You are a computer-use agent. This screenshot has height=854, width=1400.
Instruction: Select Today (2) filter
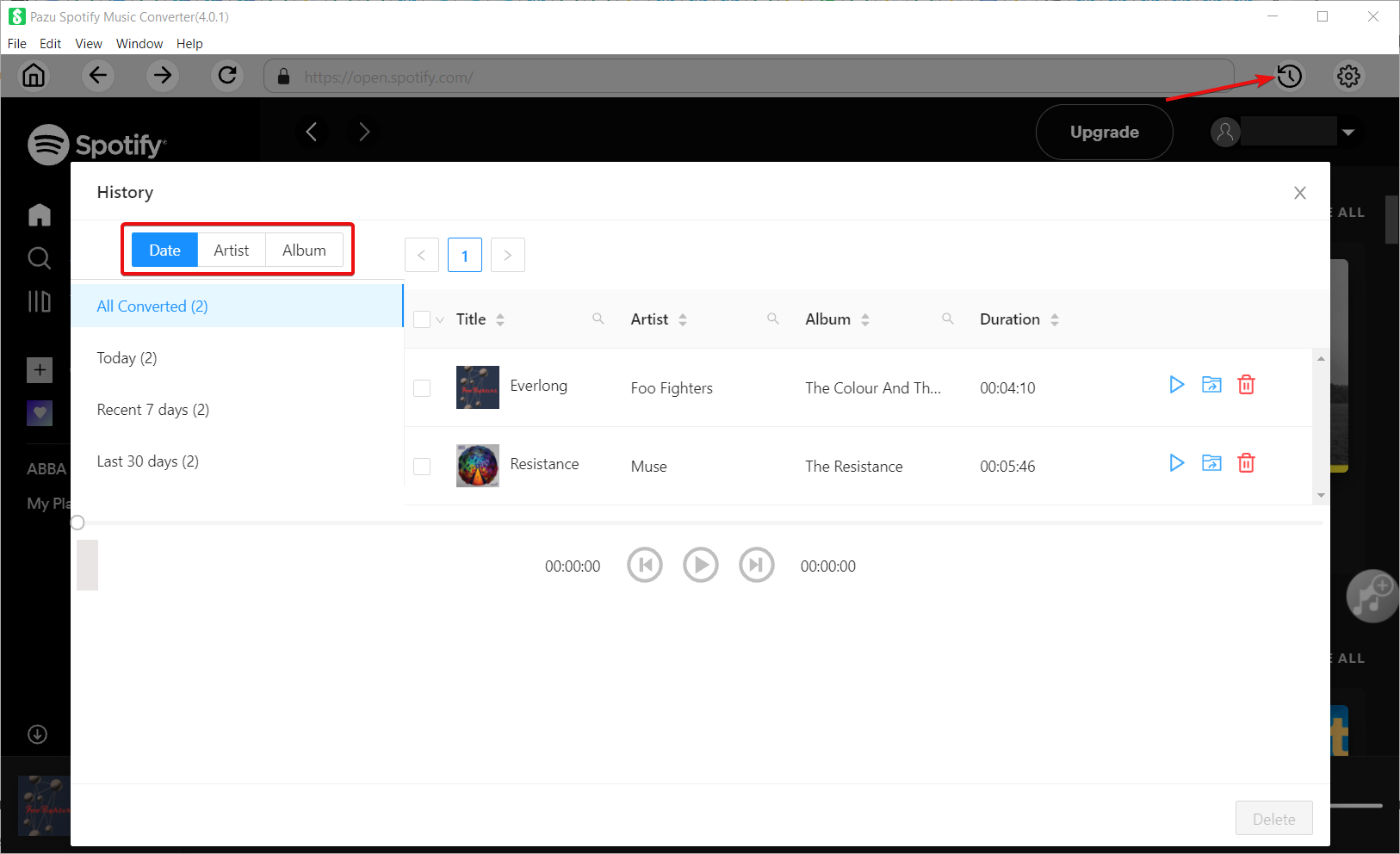237,357
